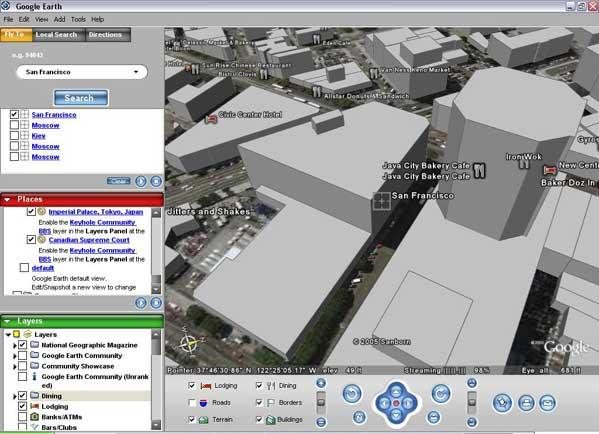Click the print button
599x434 pixels.
526,403
